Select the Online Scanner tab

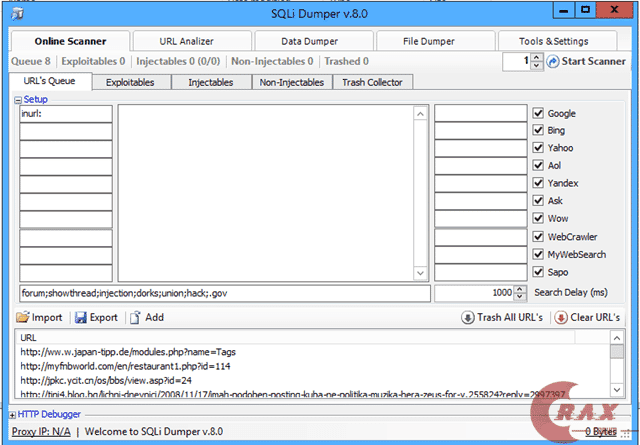pos(70,41)
